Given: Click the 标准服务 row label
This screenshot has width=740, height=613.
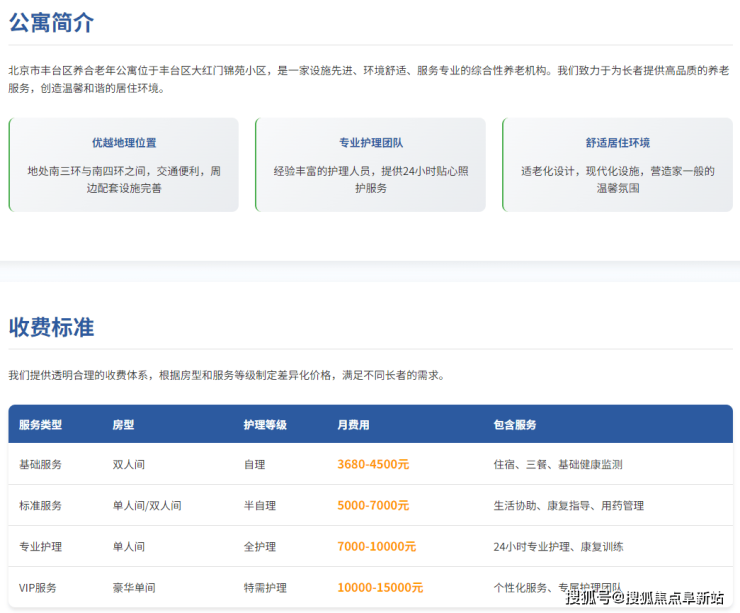Looking at the screenshot, I should click(x=40, y=506).
